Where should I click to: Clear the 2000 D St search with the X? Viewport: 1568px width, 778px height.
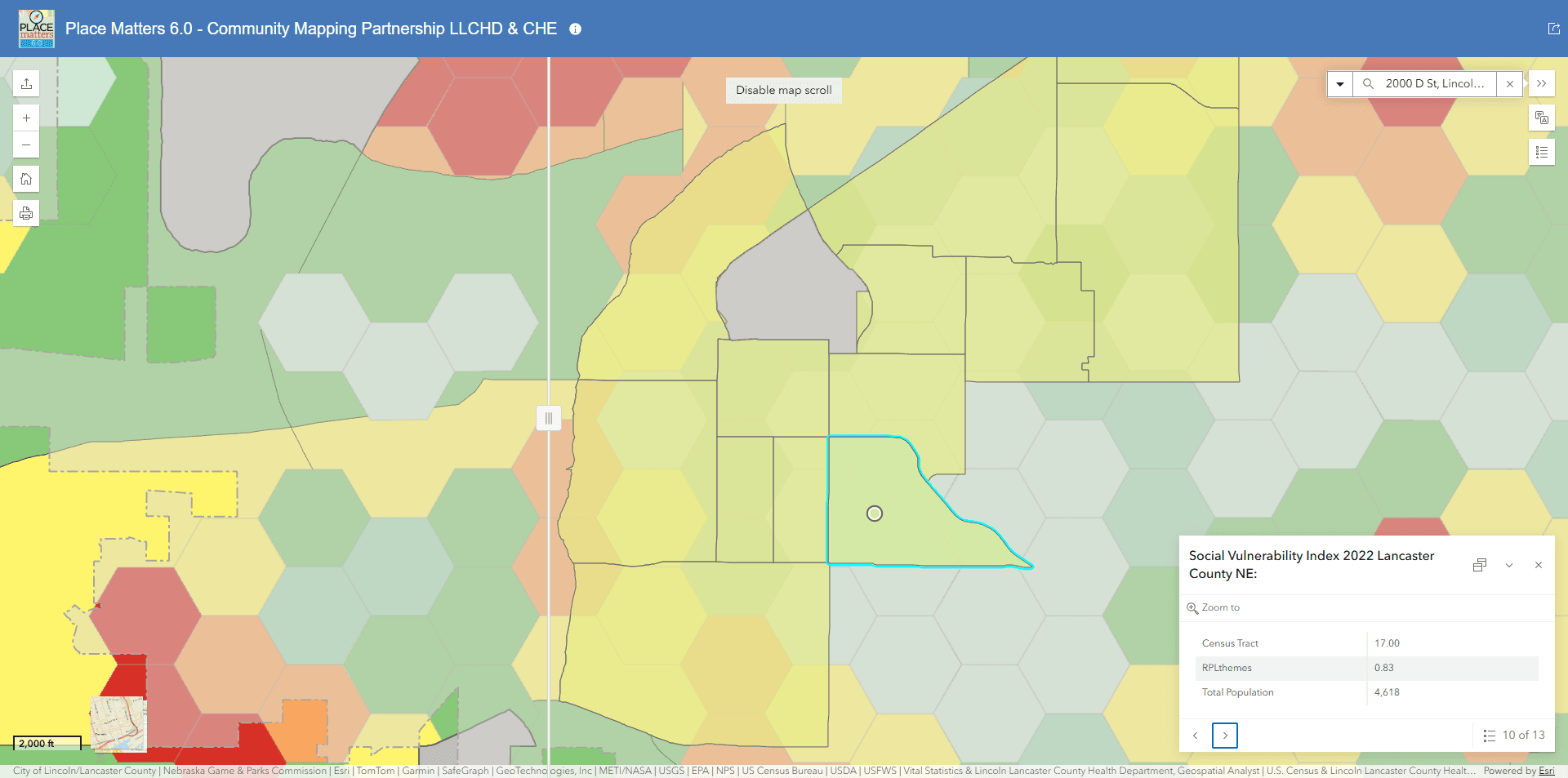pos(1510,83)
